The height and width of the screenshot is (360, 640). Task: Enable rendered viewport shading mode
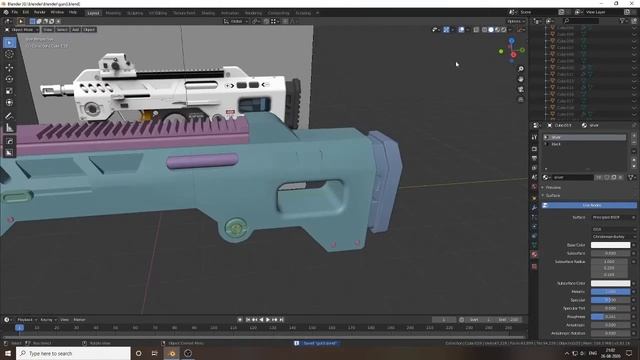[x=504, y=29]
